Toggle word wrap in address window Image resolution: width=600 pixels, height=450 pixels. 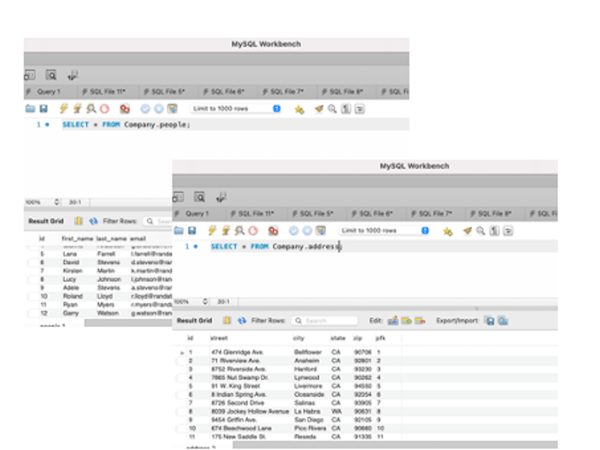(x=508, y=231)
